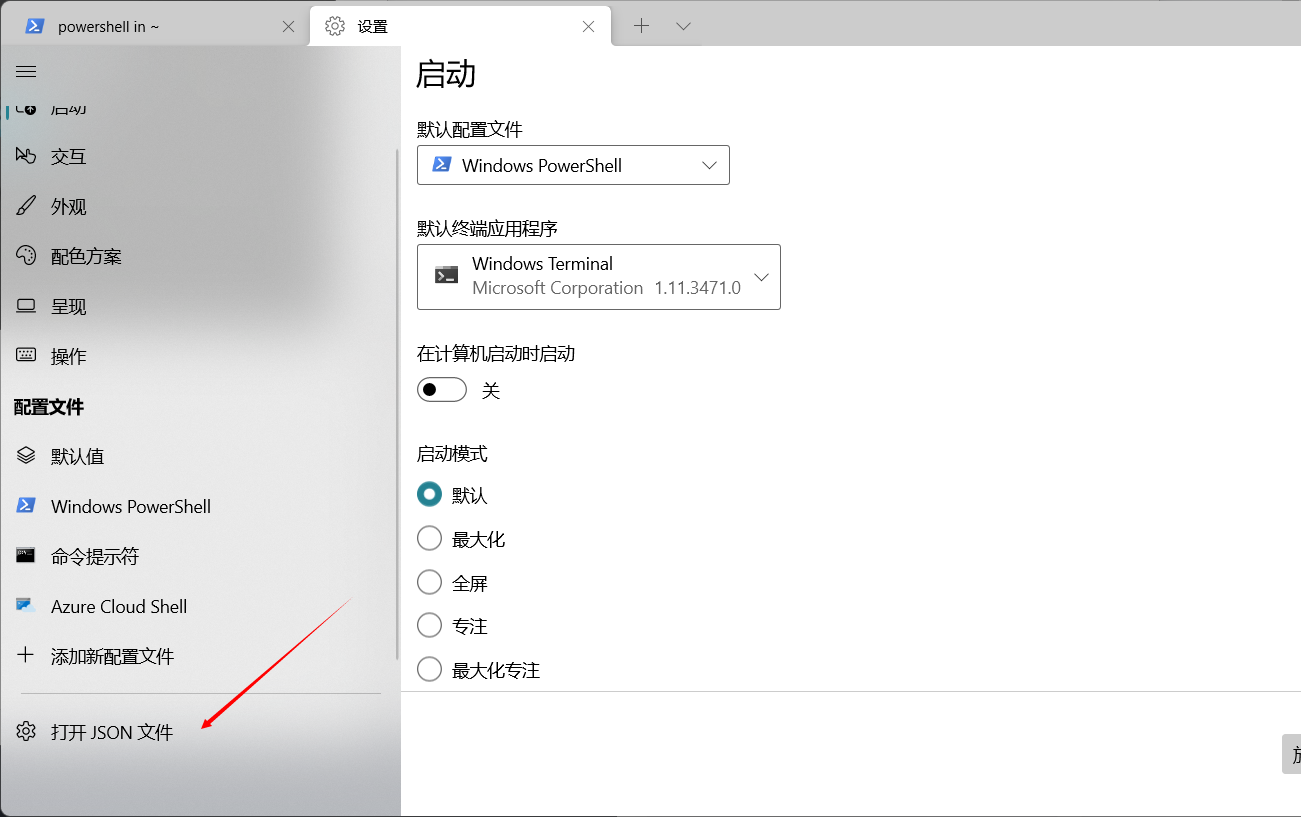The width and height of the screenshot is (1301, 817).
Task: Switch to the powershell in ~ tab
Action: pos(150,27)
